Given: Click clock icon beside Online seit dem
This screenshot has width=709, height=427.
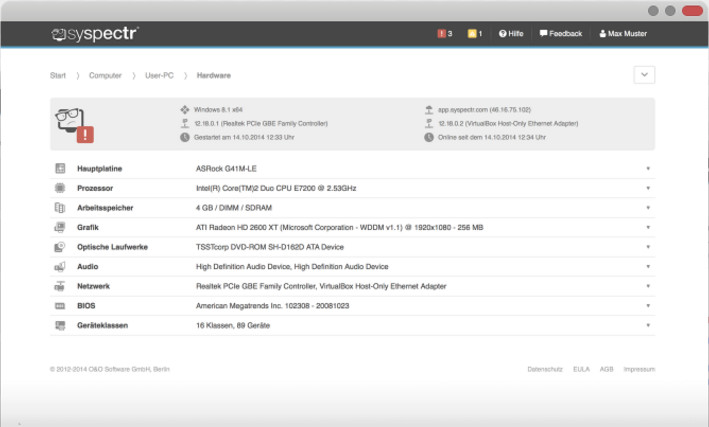Looking at the screenshot, I should (x=429, y=137).
